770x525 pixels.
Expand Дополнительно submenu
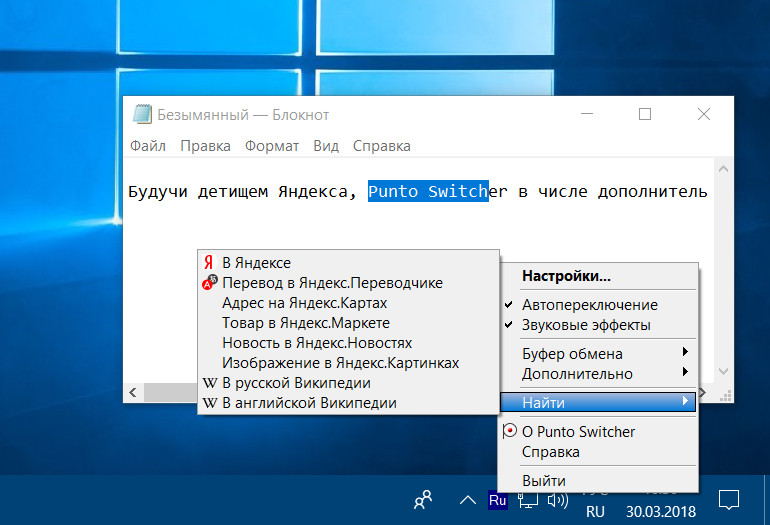pos(598,374)
